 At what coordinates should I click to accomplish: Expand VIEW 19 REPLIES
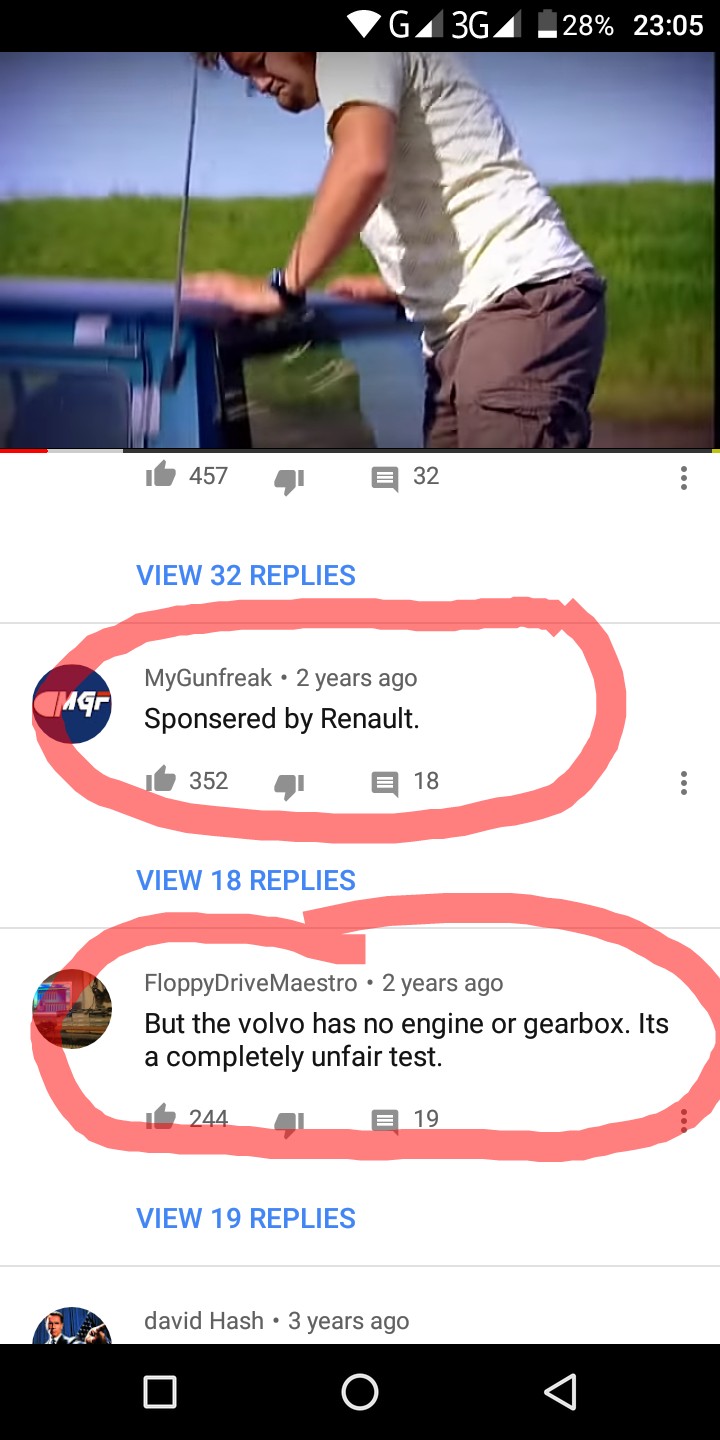[246, 1218]
